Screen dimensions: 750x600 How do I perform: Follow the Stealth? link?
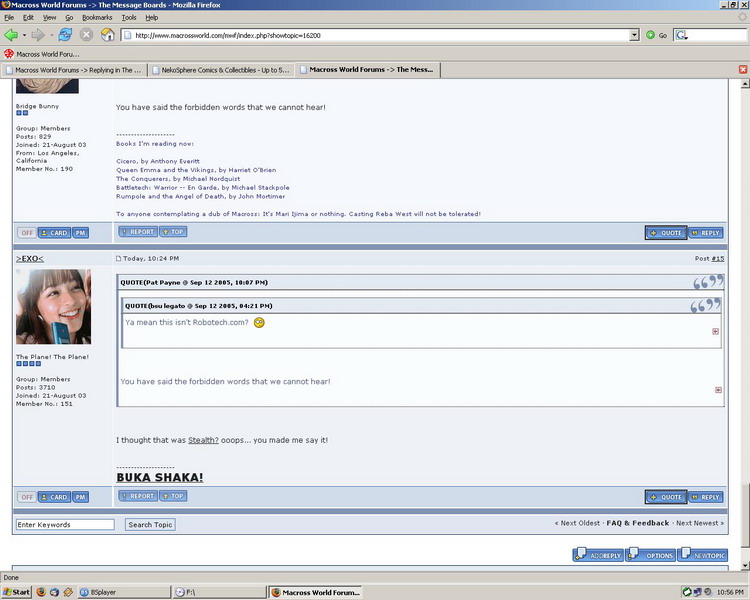[203, 440]
